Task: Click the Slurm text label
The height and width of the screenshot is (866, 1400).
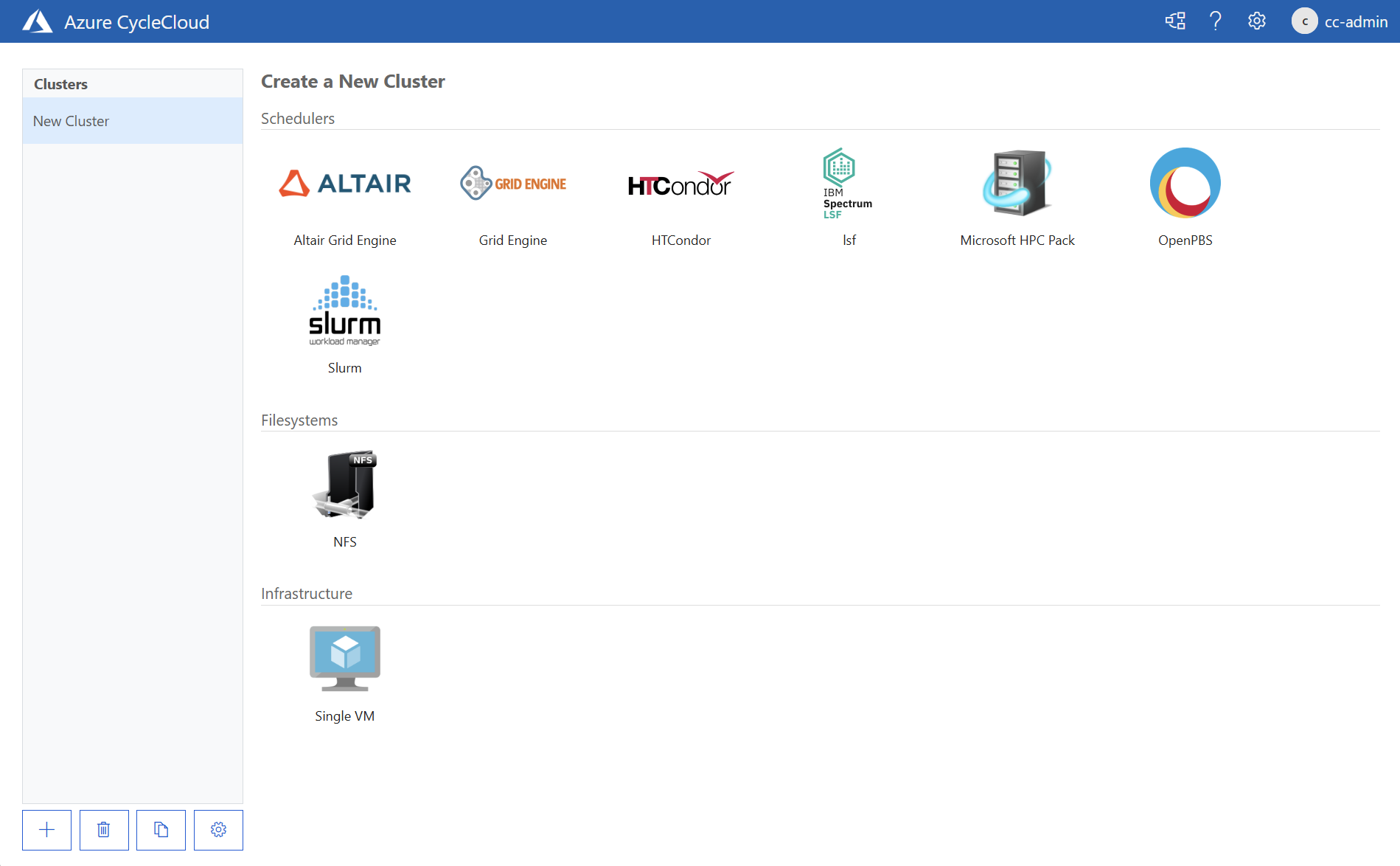Action: (344, 368)
